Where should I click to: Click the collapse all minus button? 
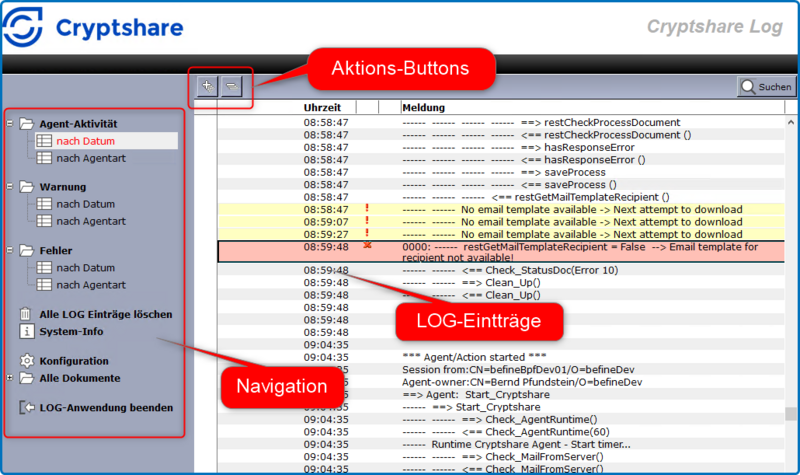point(232,86)
